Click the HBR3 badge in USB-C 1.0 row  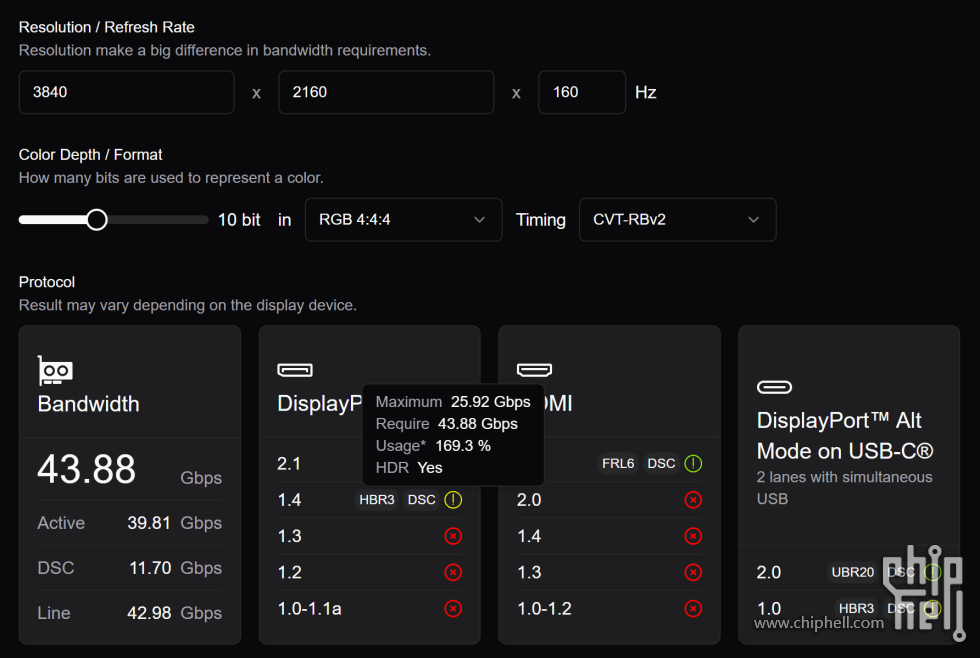pos(856,609)
